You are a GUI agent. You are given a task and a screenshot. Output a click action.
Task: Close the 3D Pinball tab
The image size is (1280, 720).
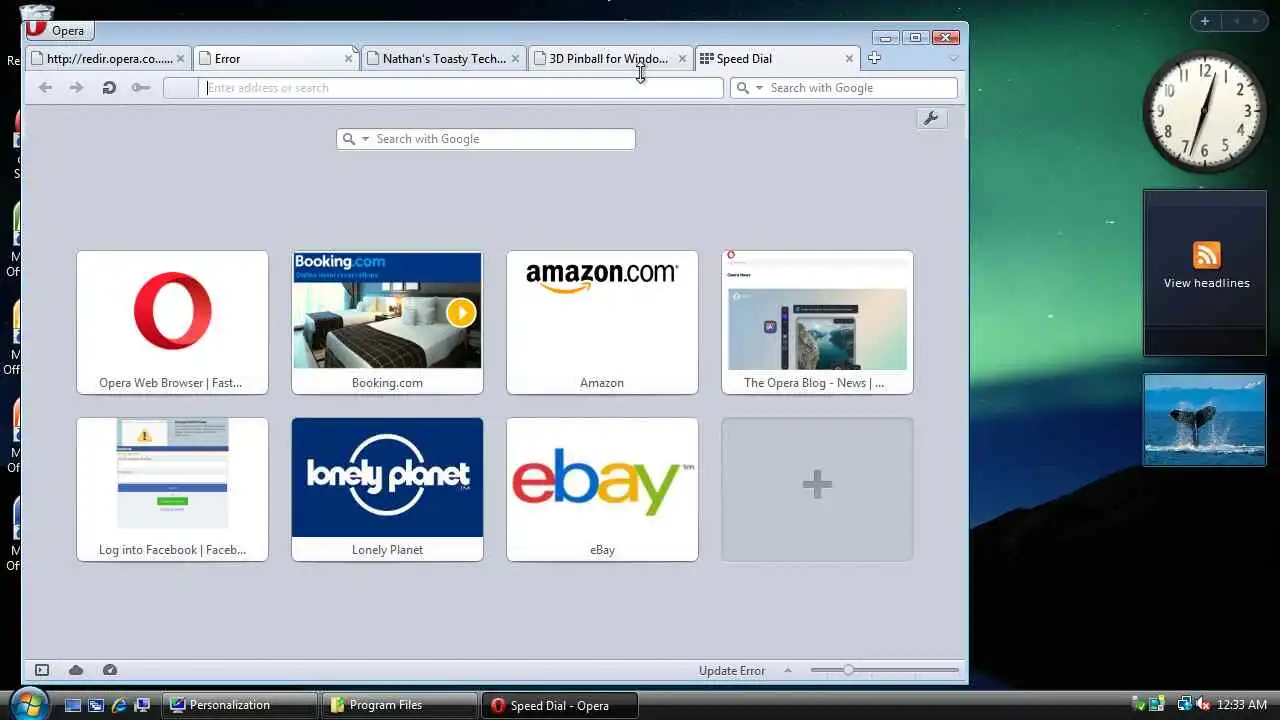point(682,59)
